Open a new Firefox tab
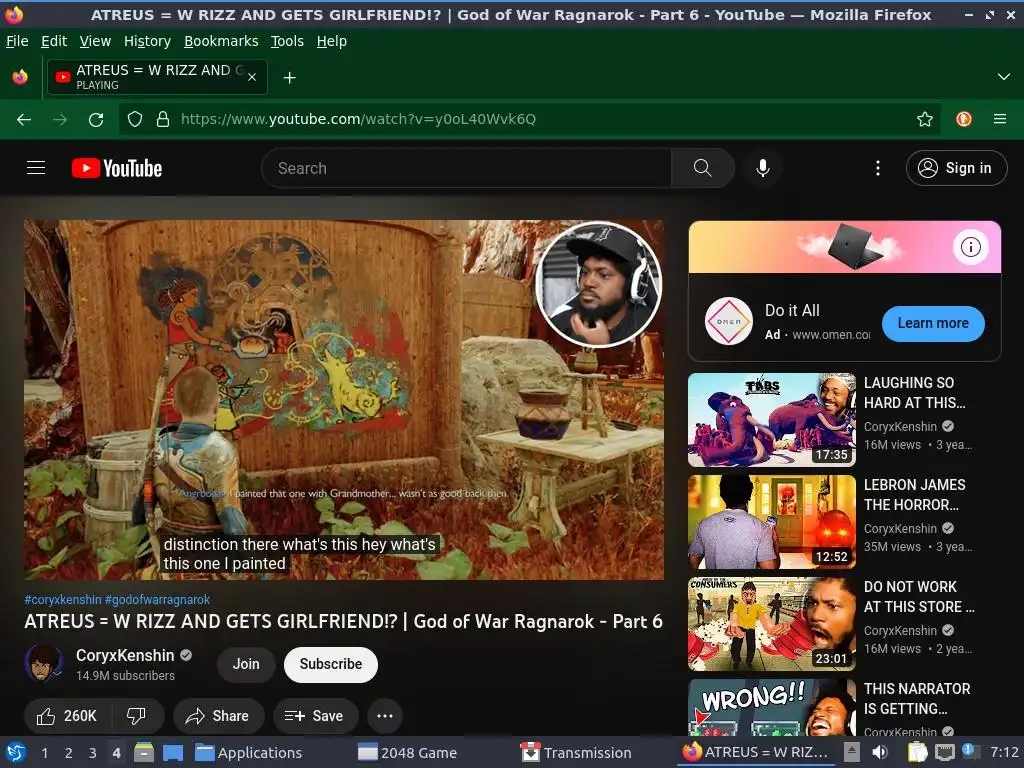This screenshot has height=768, width=1024. point(289,78)
